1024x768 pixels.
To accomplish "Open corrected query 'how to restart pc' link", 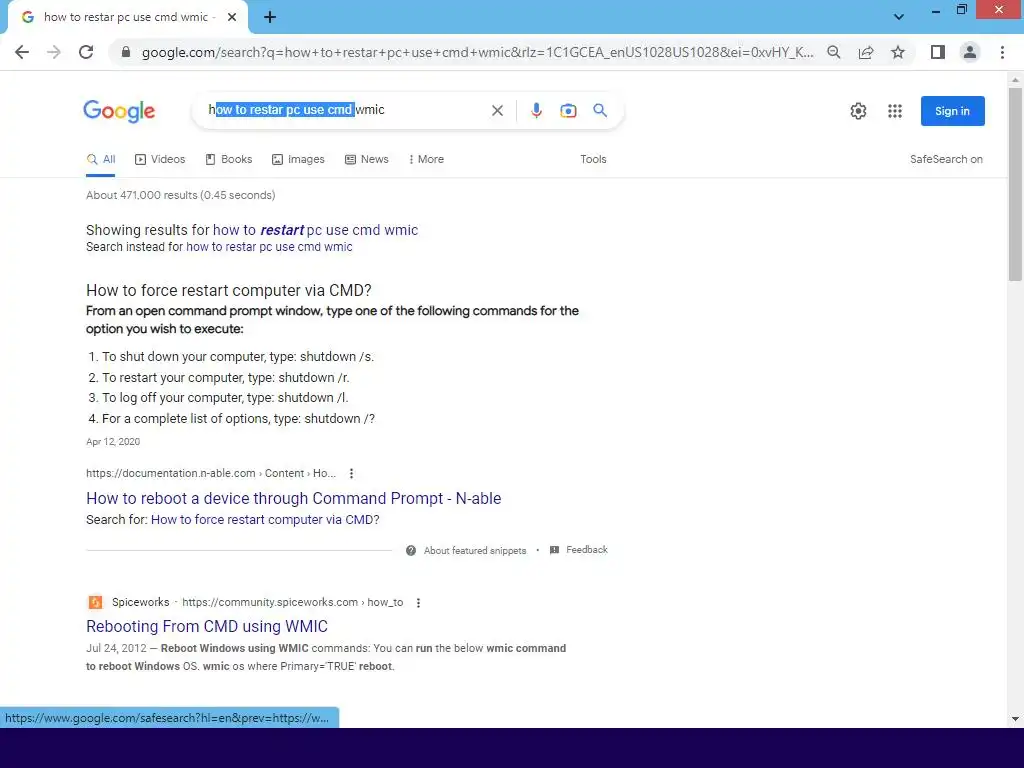I will (x=315, y=230).
